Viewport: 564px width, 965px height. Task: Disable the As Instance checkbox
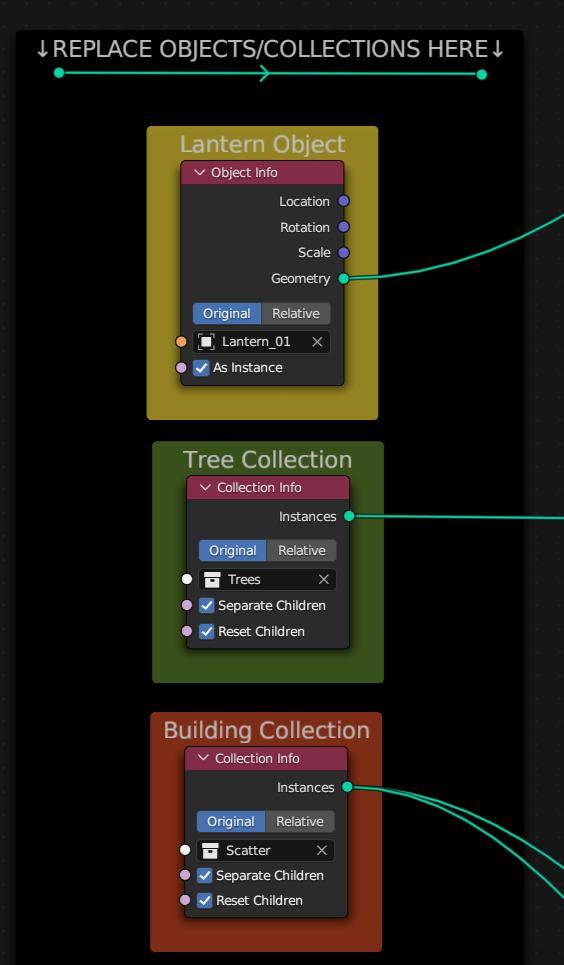[201, 367]
